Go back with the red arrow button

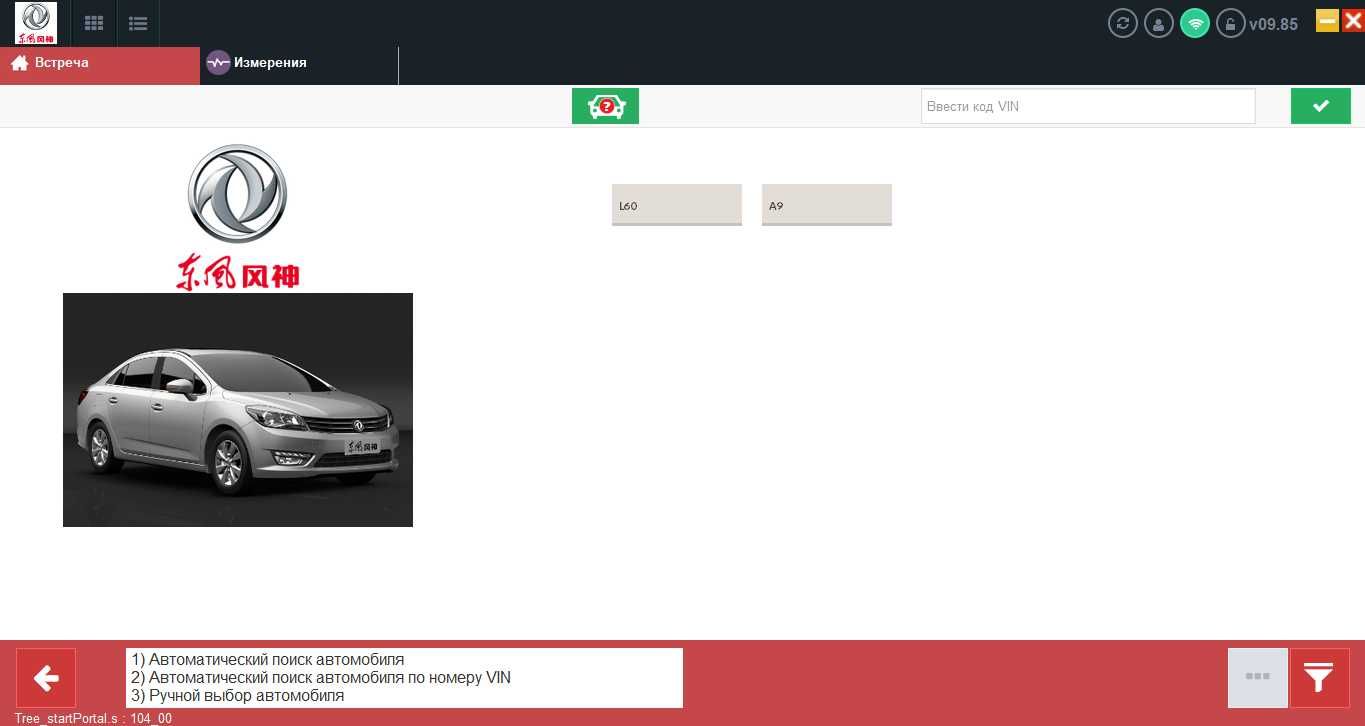pos(46,679)
